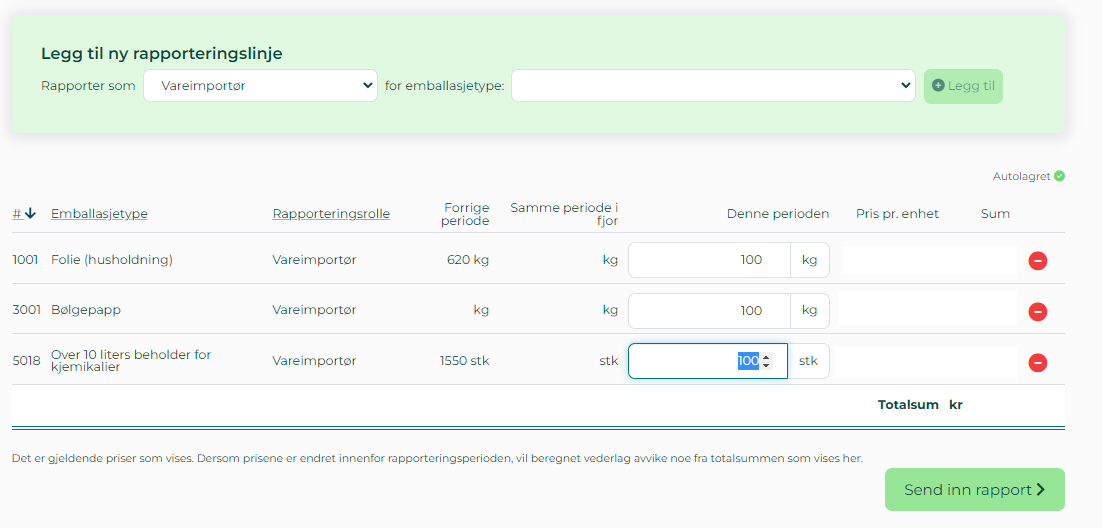Image resolution: width=1102 pixels, height=528 pixels.
Task: Remove the Over 10 liters beholder row
Action: point(1038,363)
